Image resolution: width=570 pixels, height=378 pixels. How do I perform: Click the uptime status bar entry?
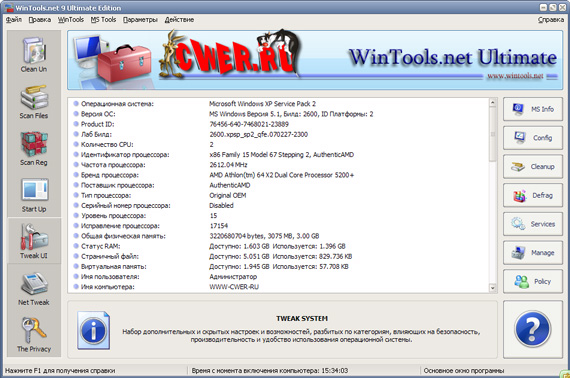pyautogui.click(x=270, y=371)
